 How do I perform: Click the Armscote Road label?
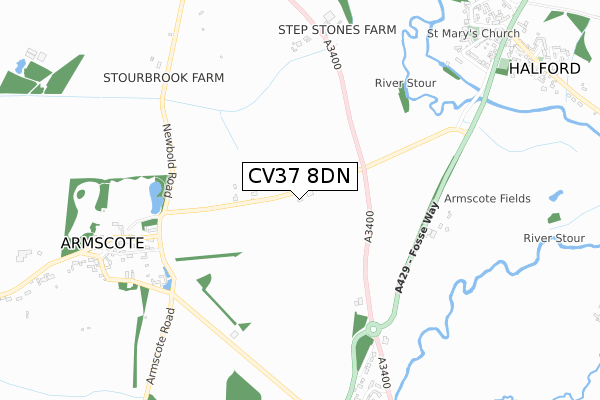click(160, 346)
